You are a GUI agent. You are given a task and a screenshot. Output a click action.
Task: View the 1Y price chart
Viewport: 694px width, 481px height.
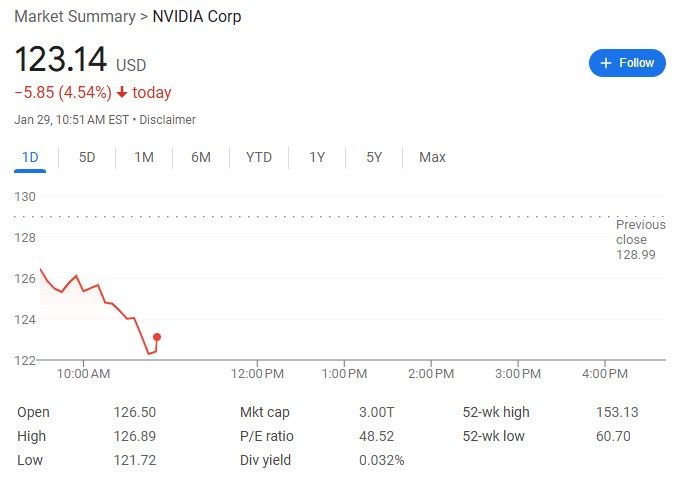click(317, 157)
